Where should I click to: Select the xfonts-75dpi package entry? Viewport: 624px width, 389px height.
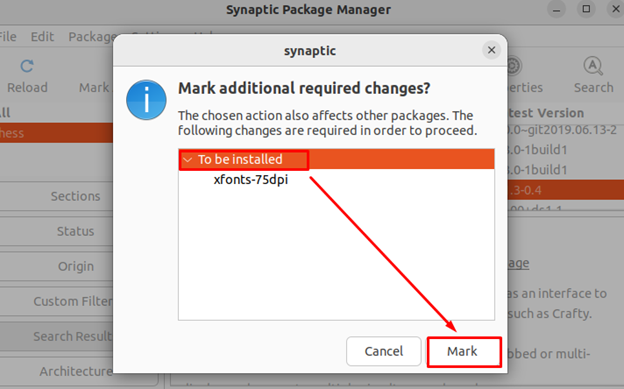pyautogui.click(x=251, y=180)
